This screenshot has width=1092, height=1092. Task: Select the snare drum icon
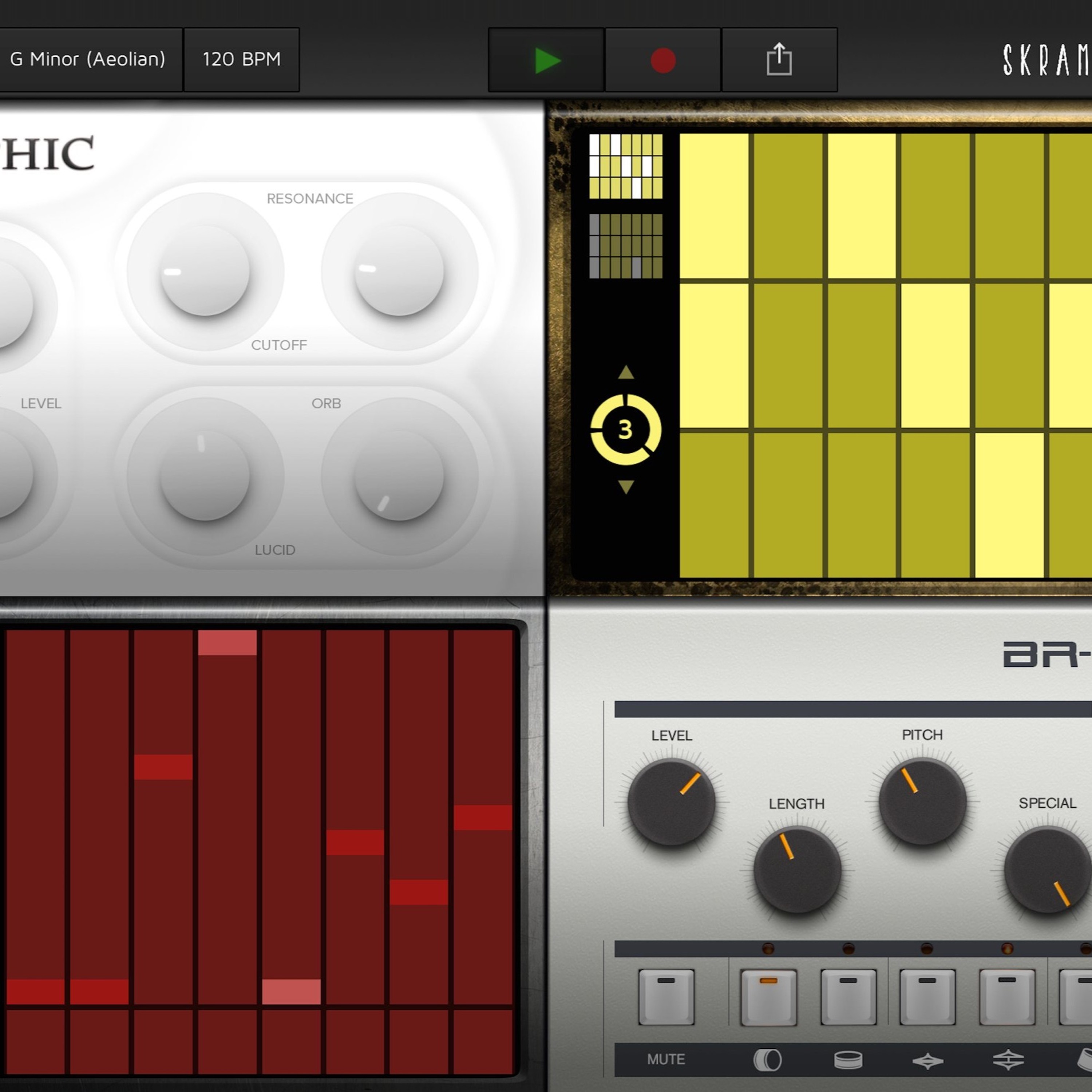[x=848, y=1060]
